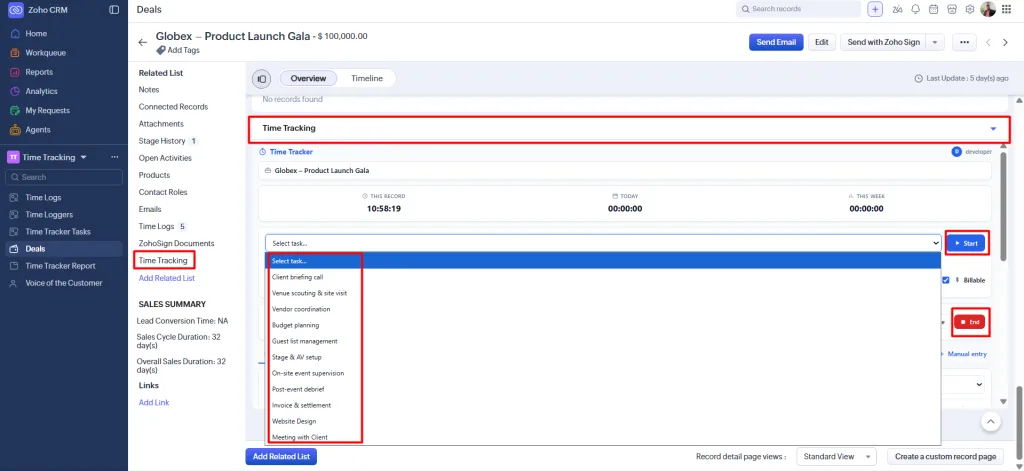Image resolution: width=1024 pixels, height=471 pixels.
Task: Click in the Search records field
Action: click(798, 9)
